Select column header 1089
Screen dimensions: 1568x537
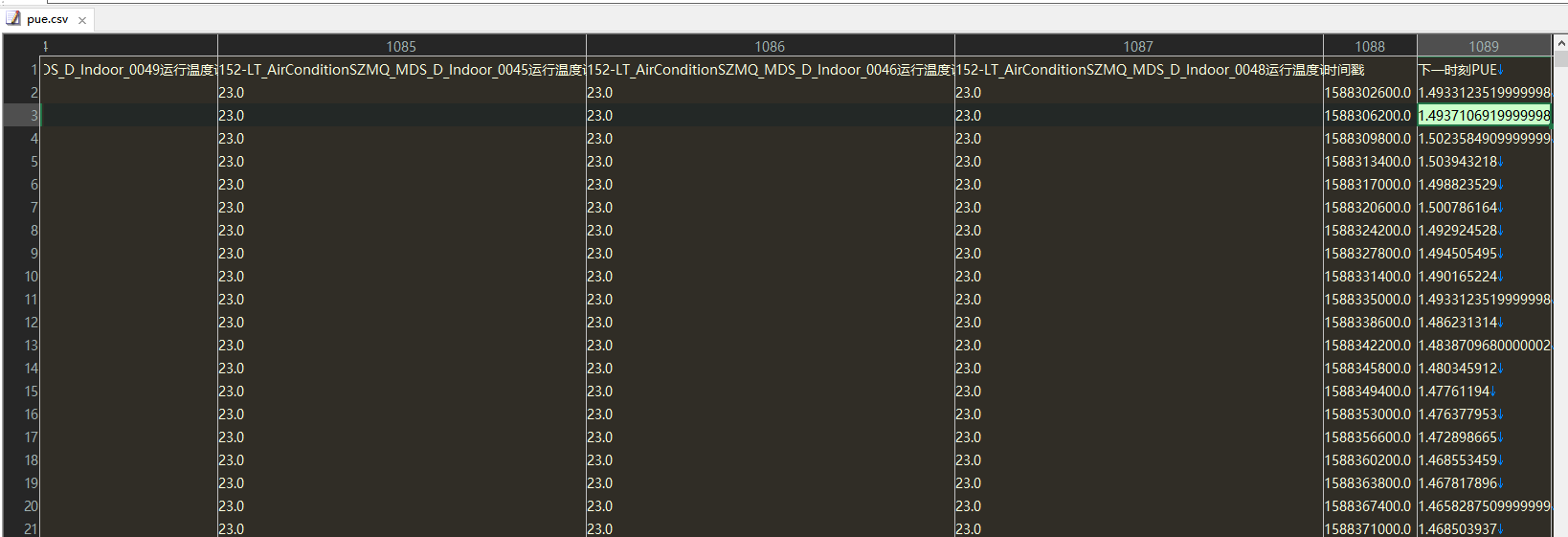tap(1484, 46)
